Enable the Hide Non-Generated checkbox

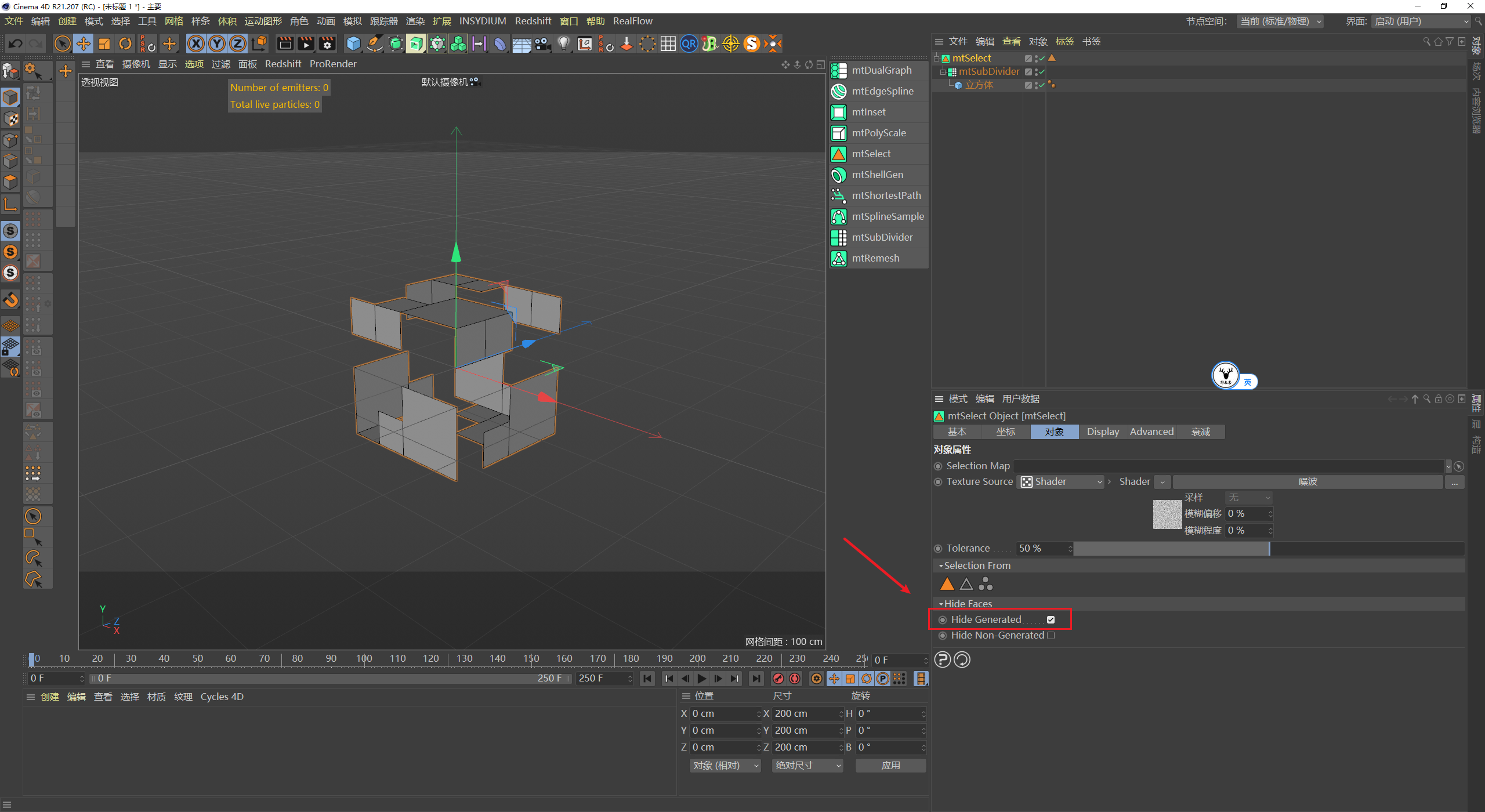(x=1051, y=635)
